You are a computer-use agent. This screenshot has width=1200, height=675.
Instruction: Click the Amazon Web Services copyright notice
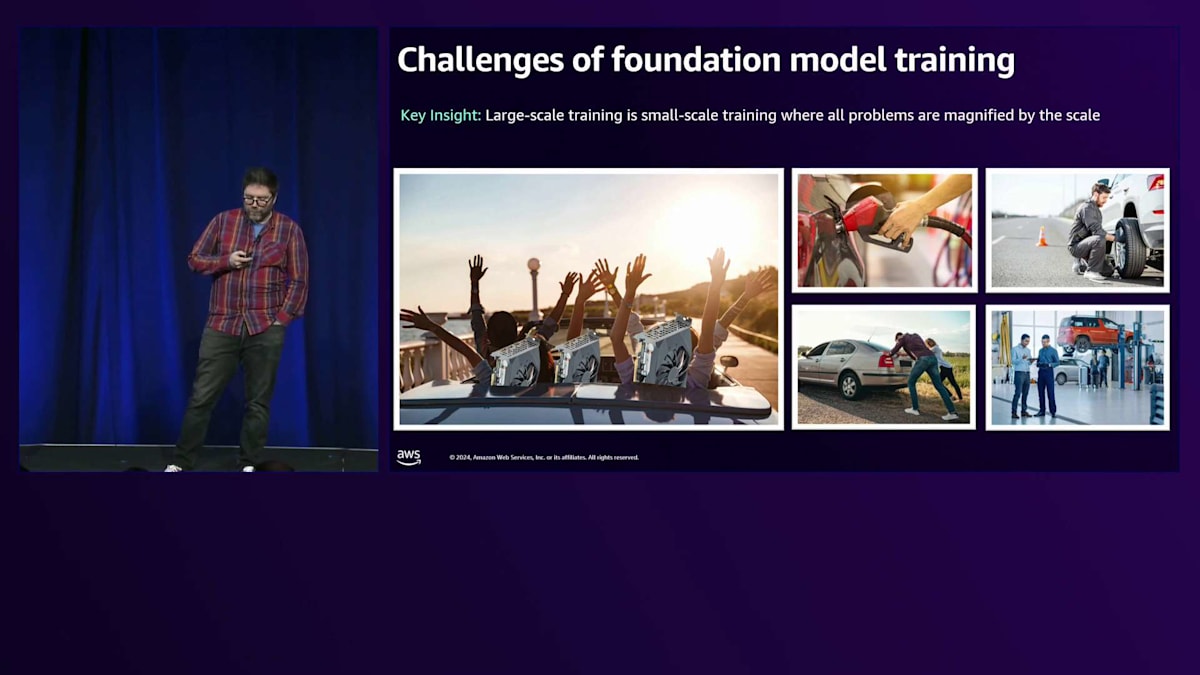pos(544,457)
